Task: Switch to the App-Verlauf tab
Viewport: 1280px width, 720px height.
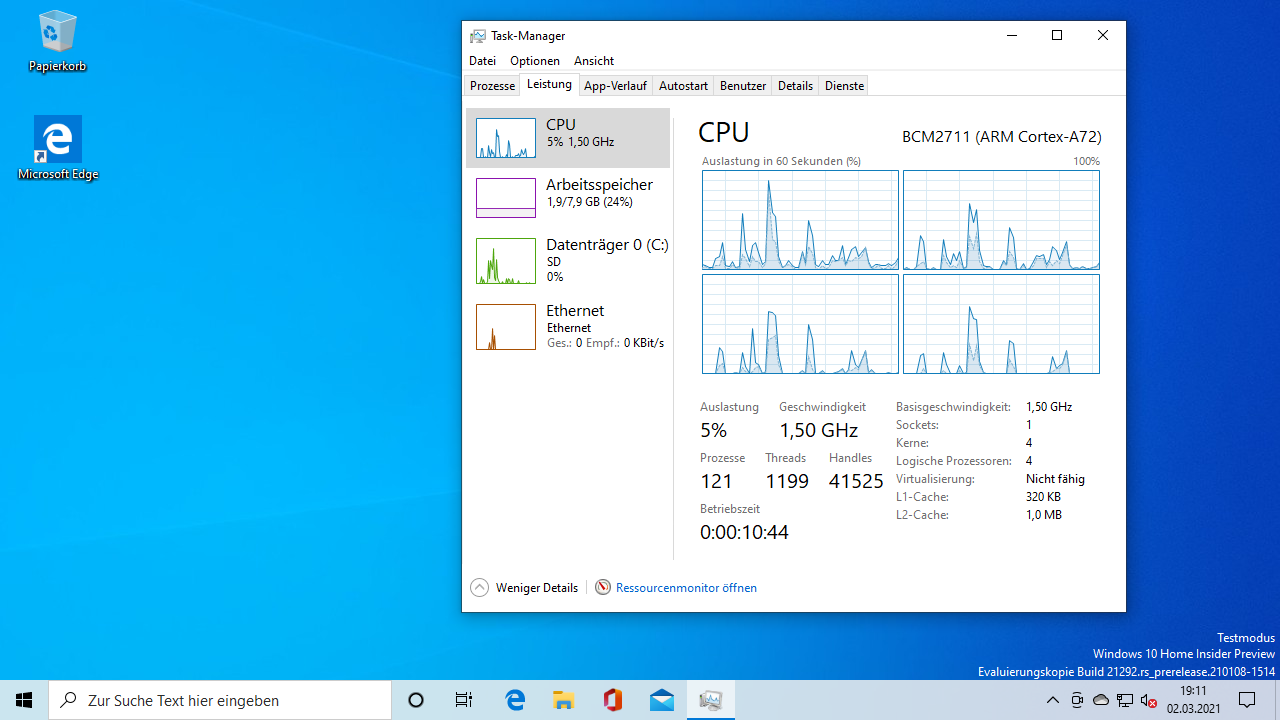Action: (x=615, y=86)
